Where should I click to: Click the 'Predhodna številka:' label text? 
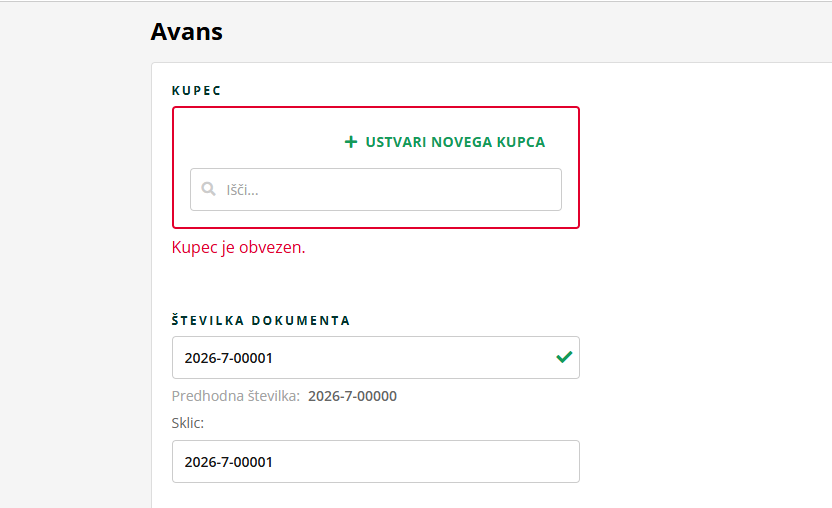[x=235, y=396]
